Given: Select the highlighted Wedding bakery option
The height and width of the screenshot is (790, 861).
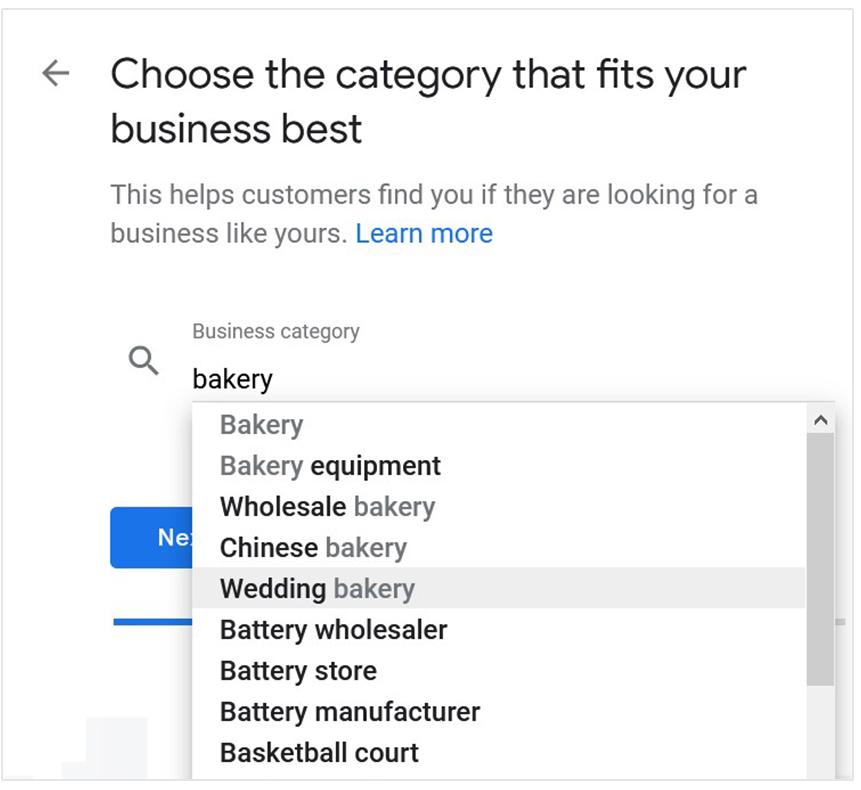Looking at the screenshot, I should pyautogui.click(x=499, y=589).
